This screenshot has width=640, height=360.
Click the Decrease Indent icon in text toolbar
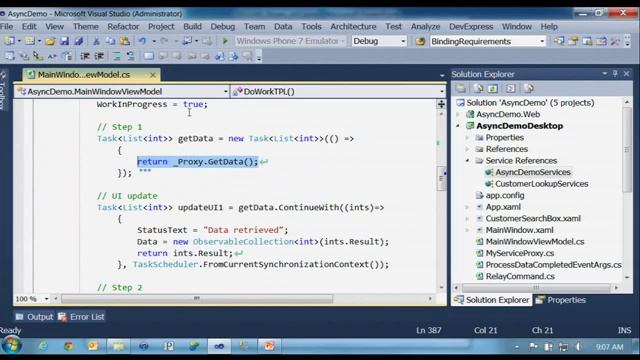click(85, 56)
